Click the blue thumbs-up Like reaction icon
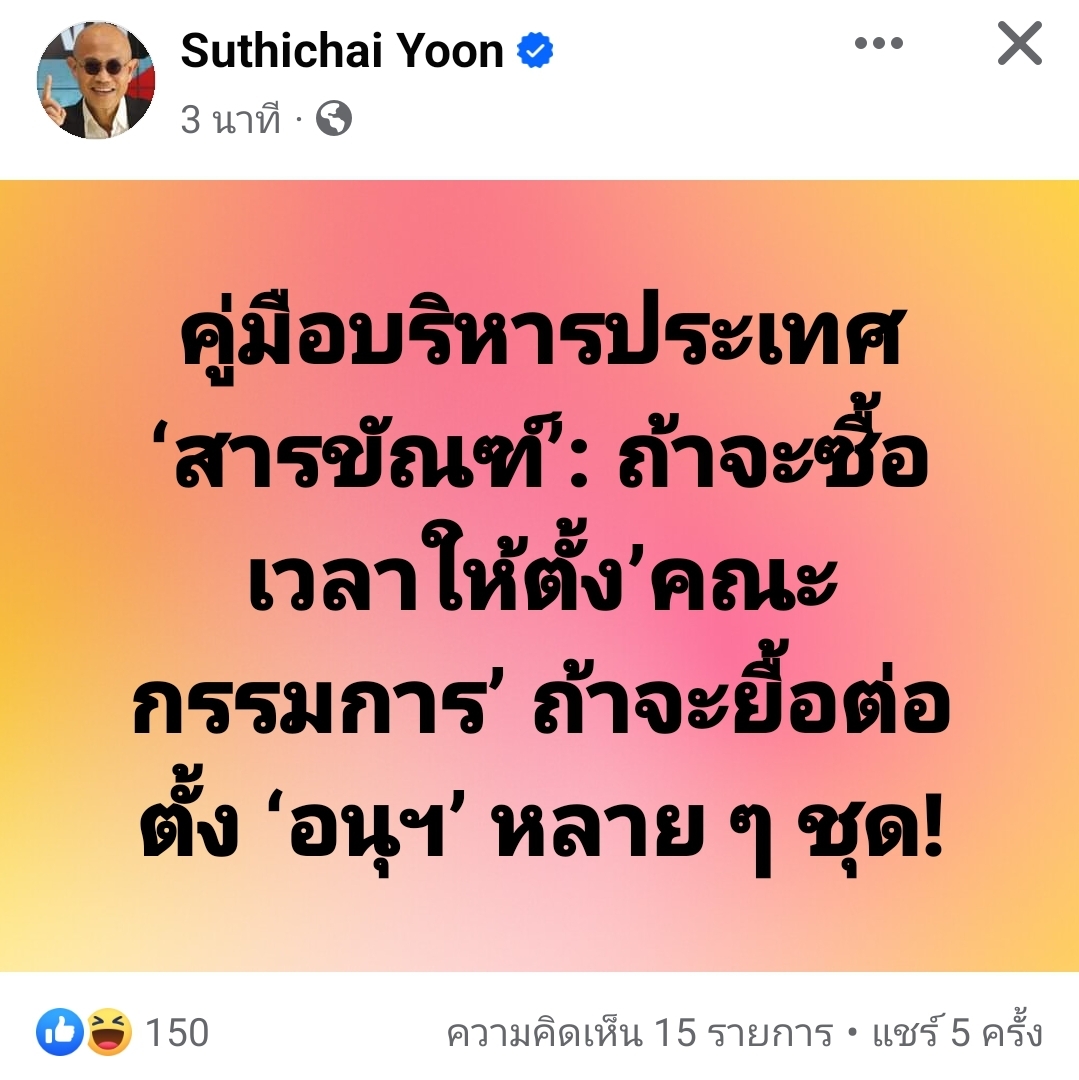 (60, 1032)
